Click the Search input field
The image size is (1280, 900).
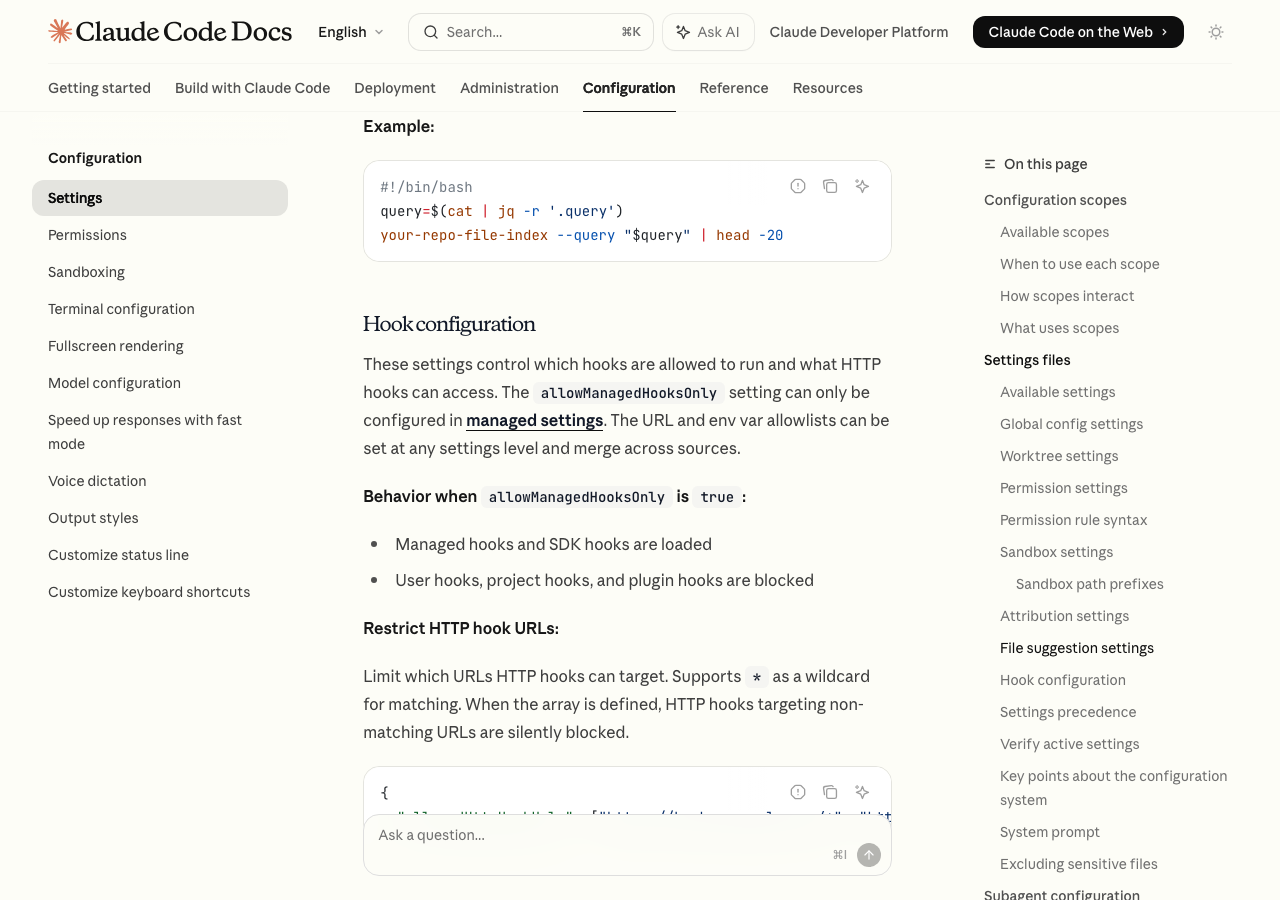coord(530,32)
